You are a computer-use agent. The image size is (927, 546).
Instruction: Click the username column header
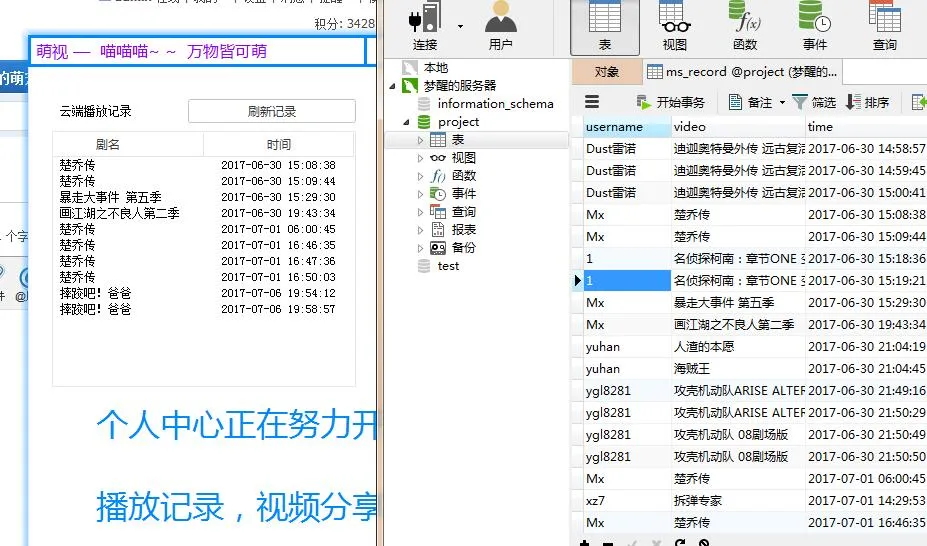(x=614, y=127)
